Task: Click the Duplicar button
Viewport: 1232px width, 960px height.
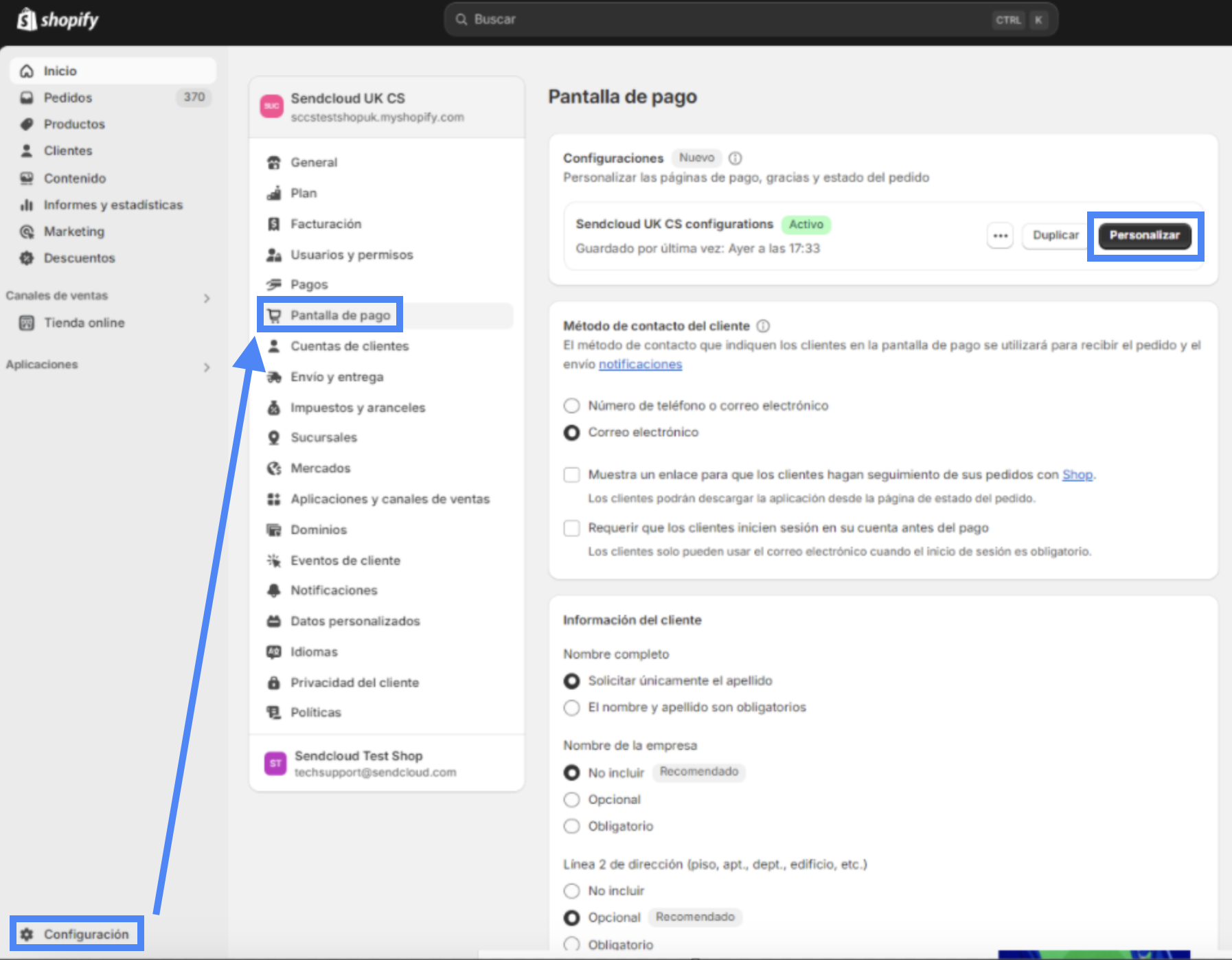Action: point(1056,236)
